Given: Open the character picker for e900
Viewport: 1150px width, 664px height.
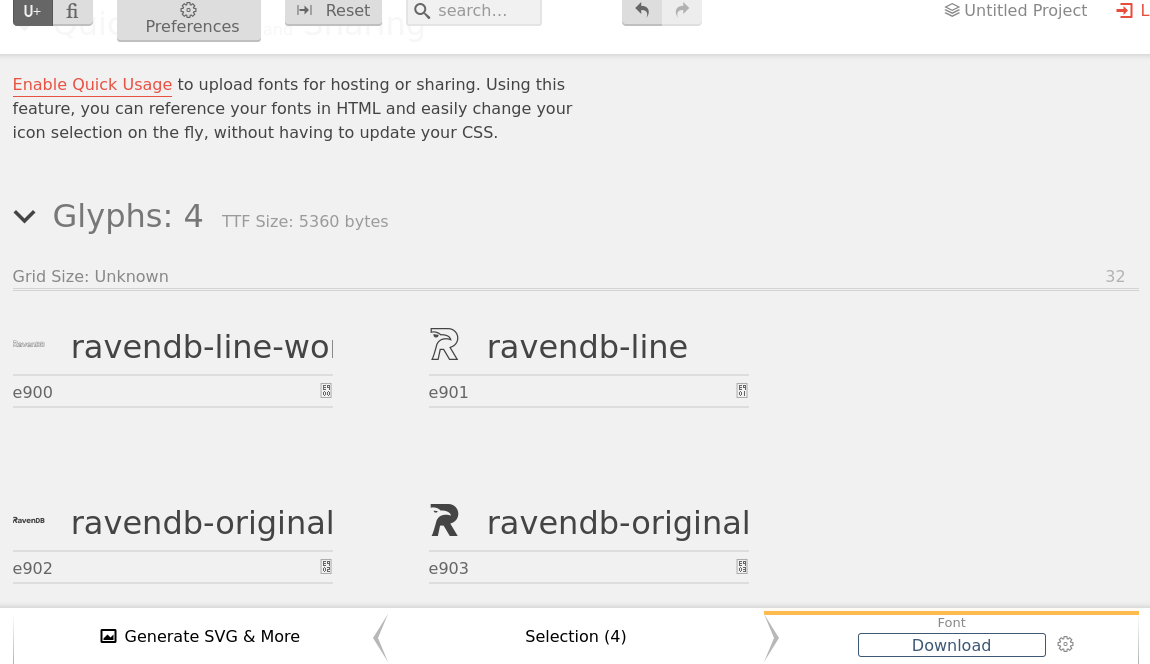Looking at the screenshot, I should click(x=326, y=390).
